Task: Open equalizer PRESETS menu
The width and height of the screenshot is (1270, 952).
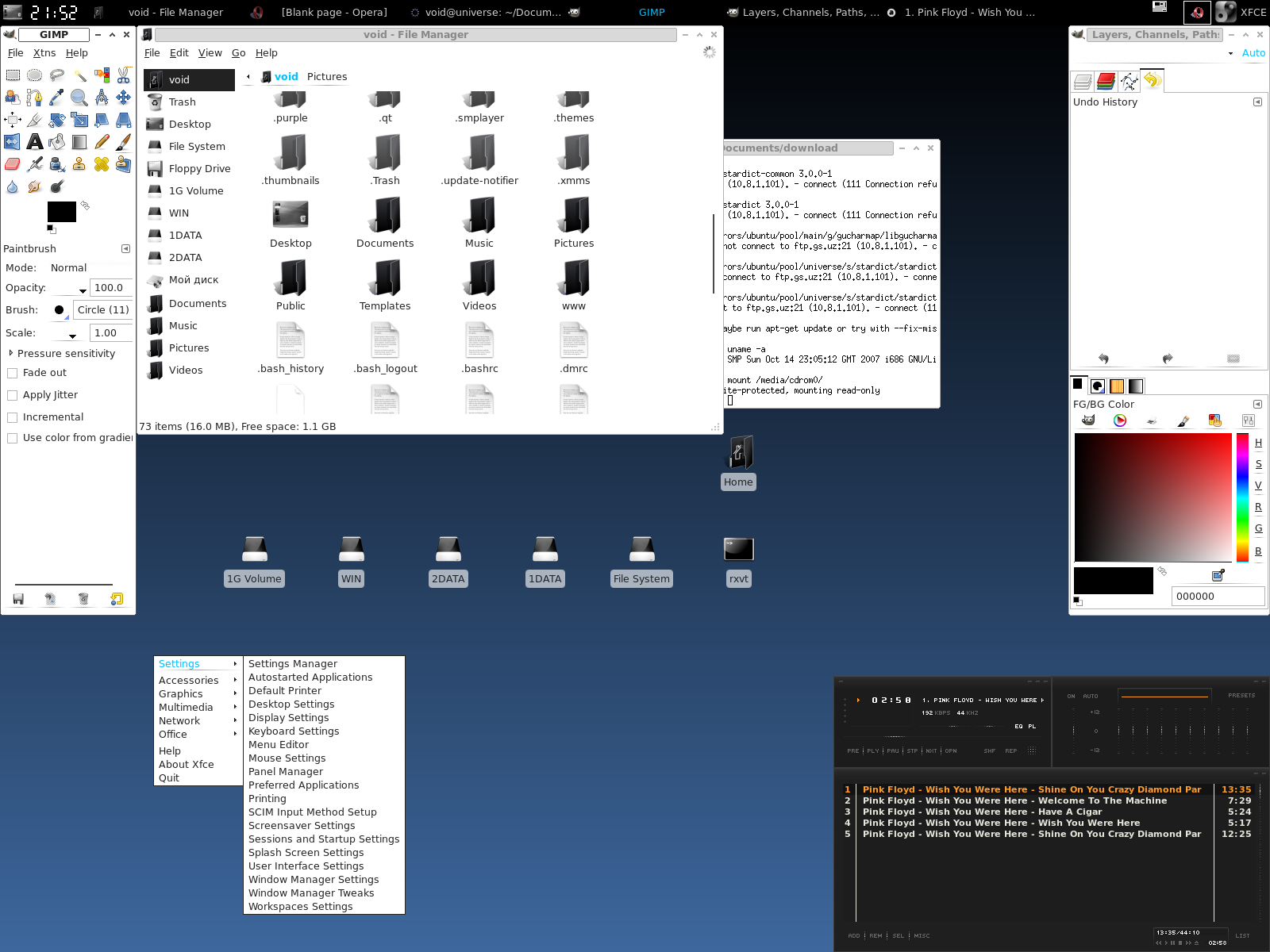Action: coord(1241,696)
